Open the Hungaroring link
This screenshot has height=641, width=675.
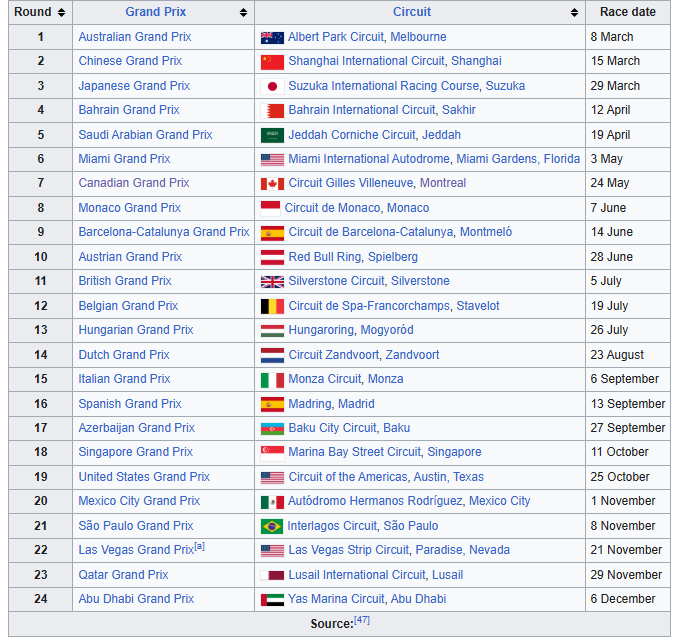[x=321, y=330]
